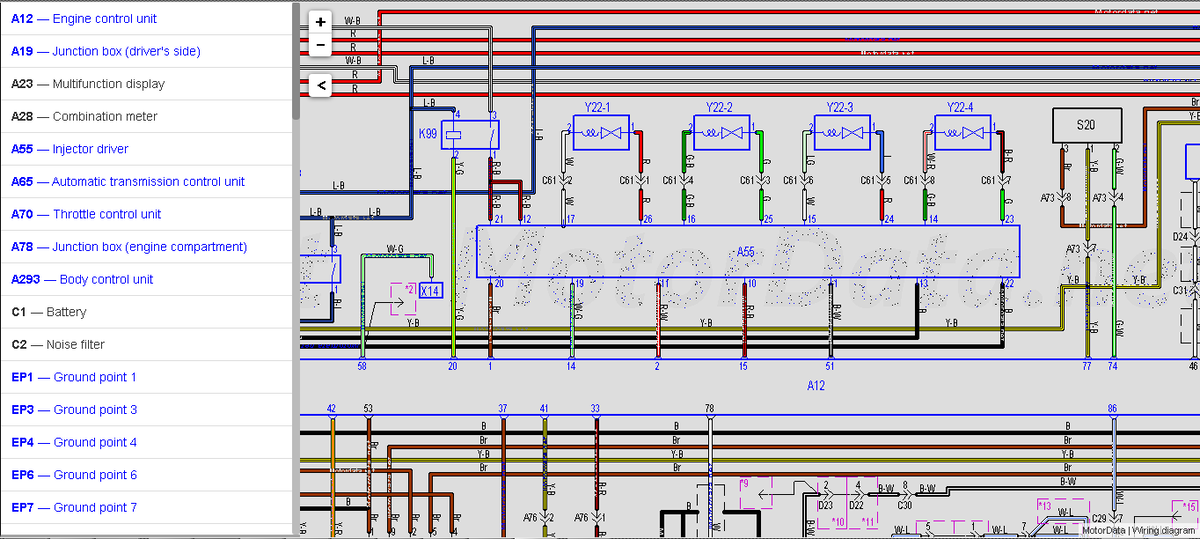
Task: Open A12 Engine control unit link
Action: click(84, 18)
